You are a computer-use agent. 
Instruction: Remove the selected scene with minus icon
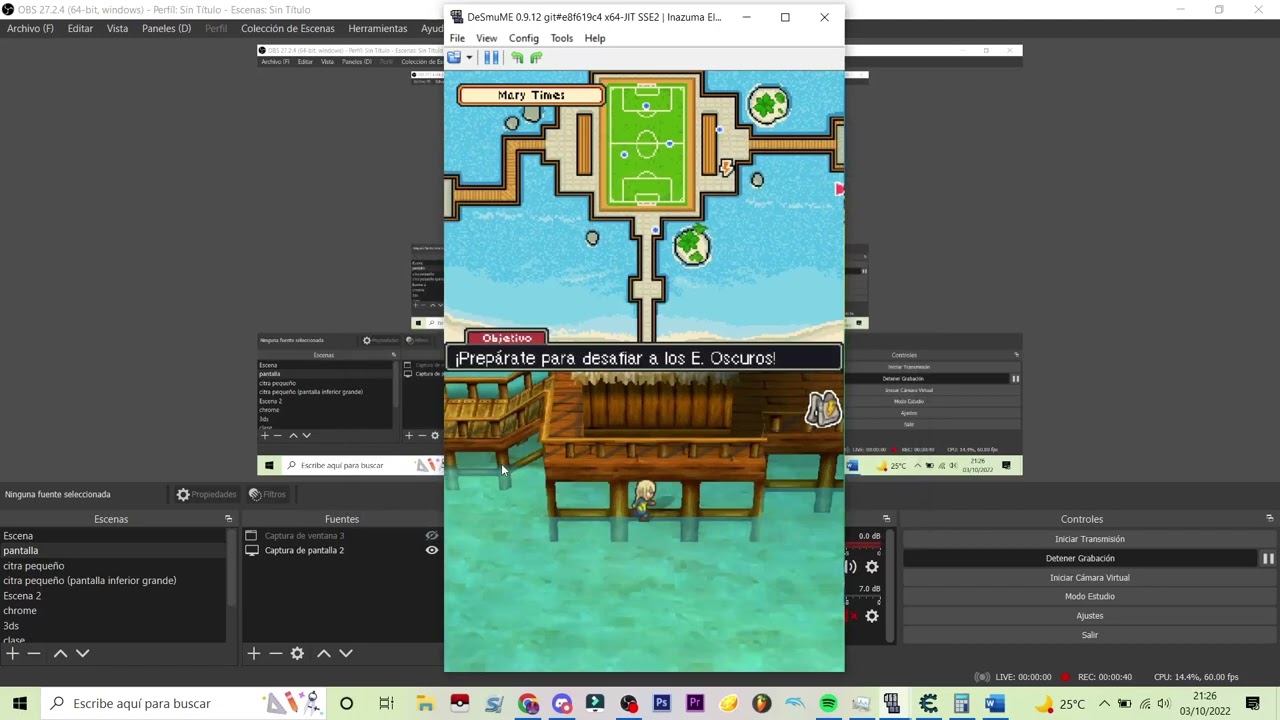click(34, 653)
